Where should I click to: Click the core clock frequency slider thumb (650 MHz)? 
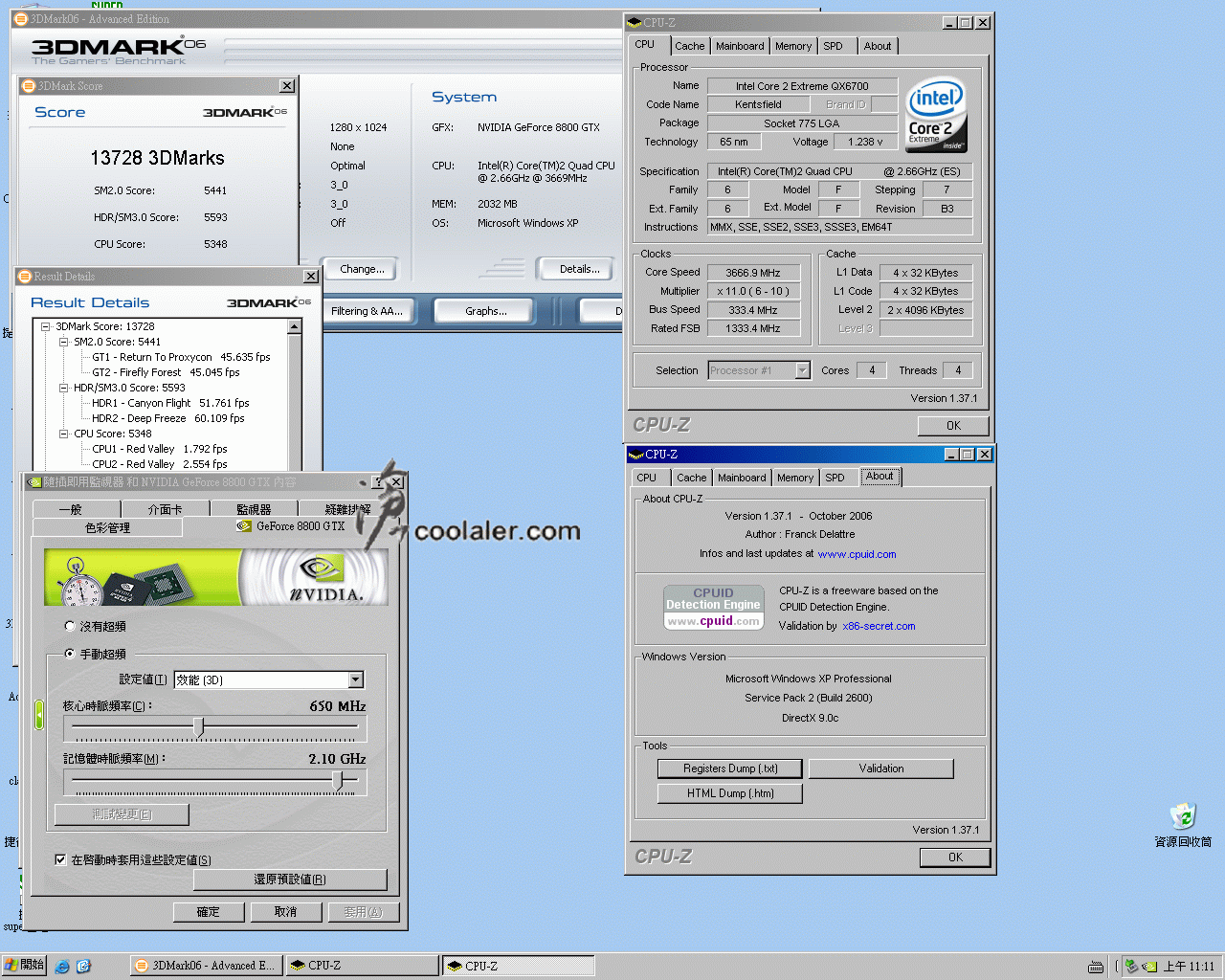199,727
